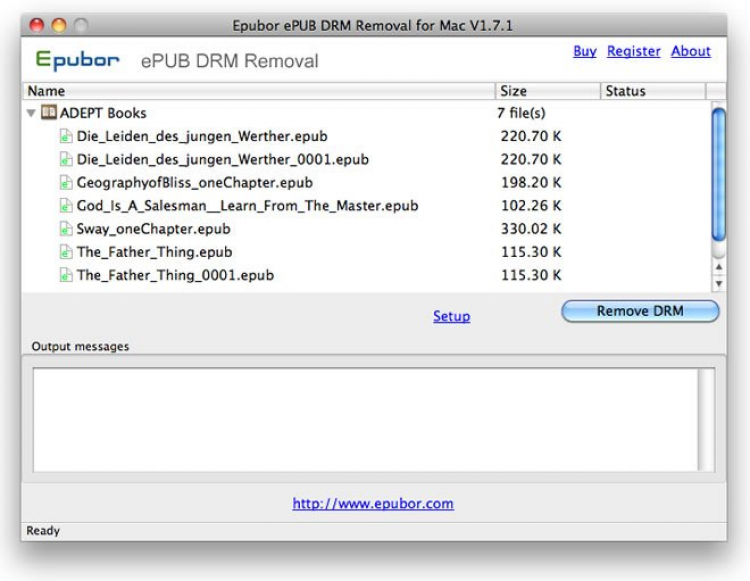Collapse the ADEPT Books tree group

pyautogui.click(x=32, y=113)
